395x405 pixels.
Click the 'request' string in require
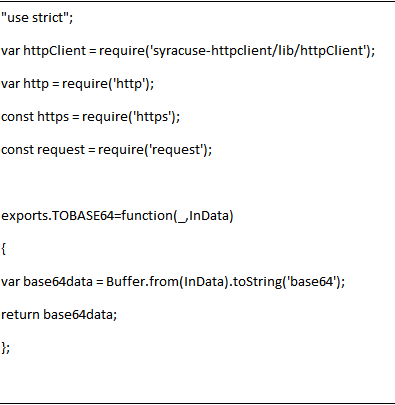pos(176,150)
